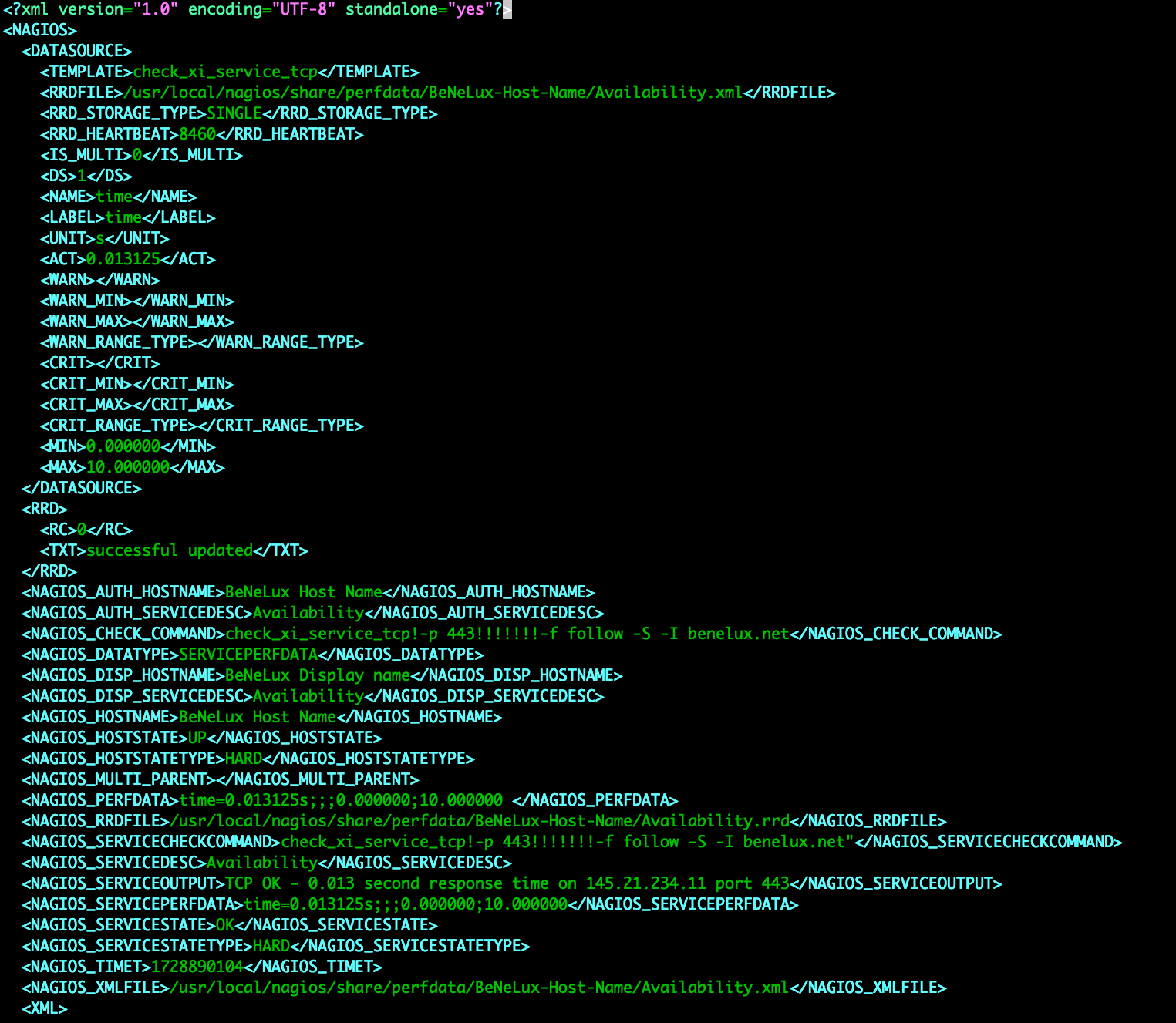Select the MIN value 0.000000
1176x1023 pixels.
pos(123,446)
